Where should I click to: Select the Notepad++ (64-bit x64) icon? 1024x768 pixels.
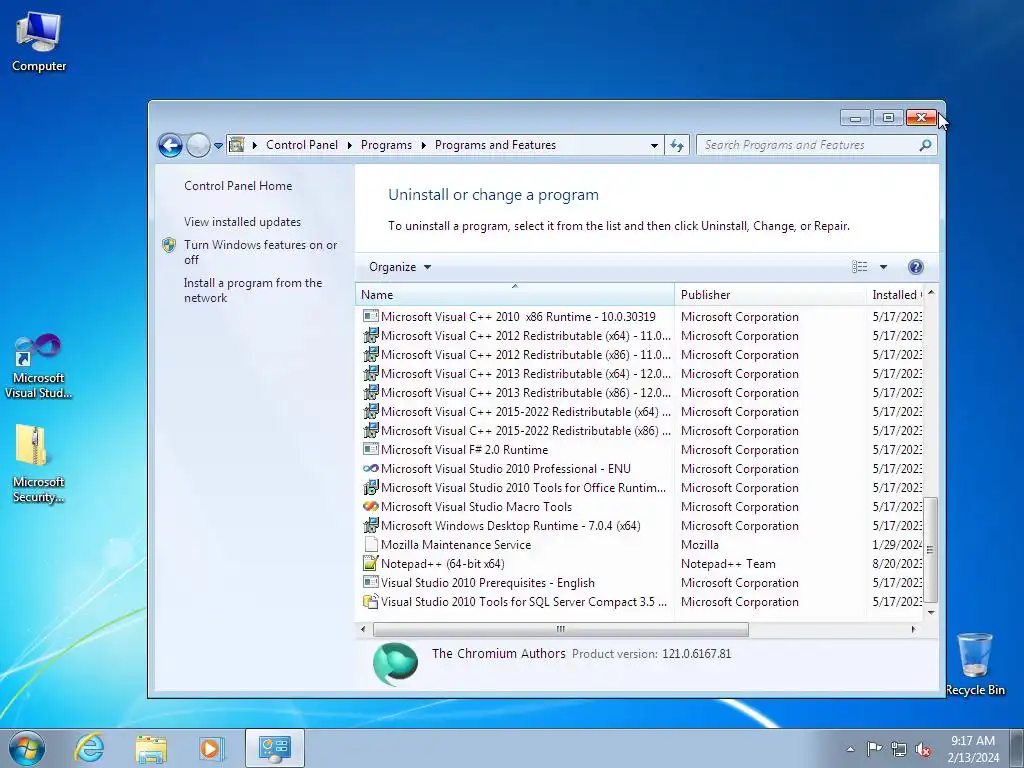(x=370, y=563)
